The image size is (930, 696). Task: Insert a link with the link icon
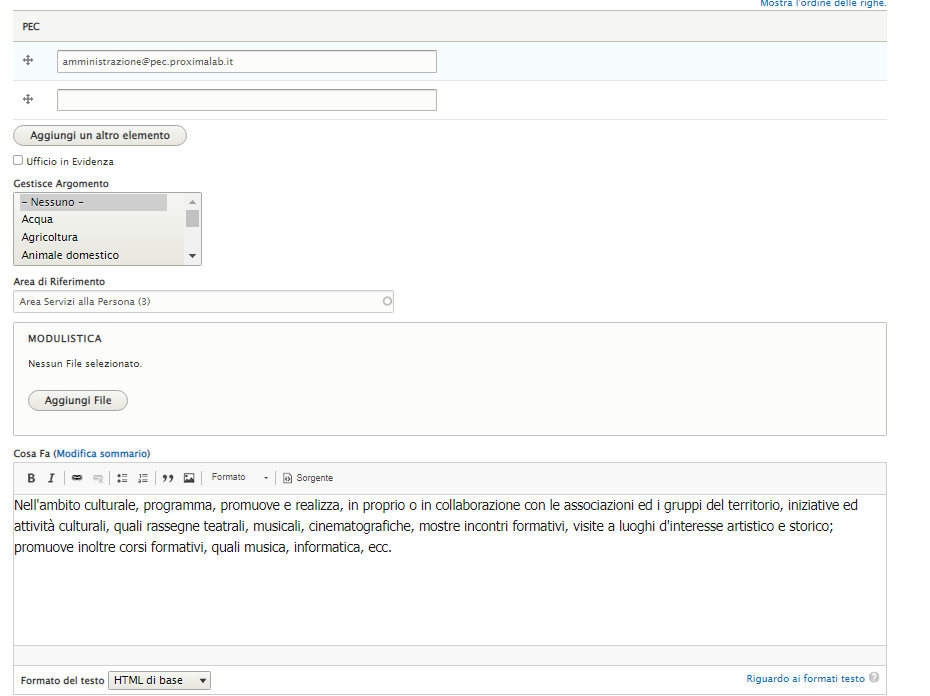[x=77, y=478]
